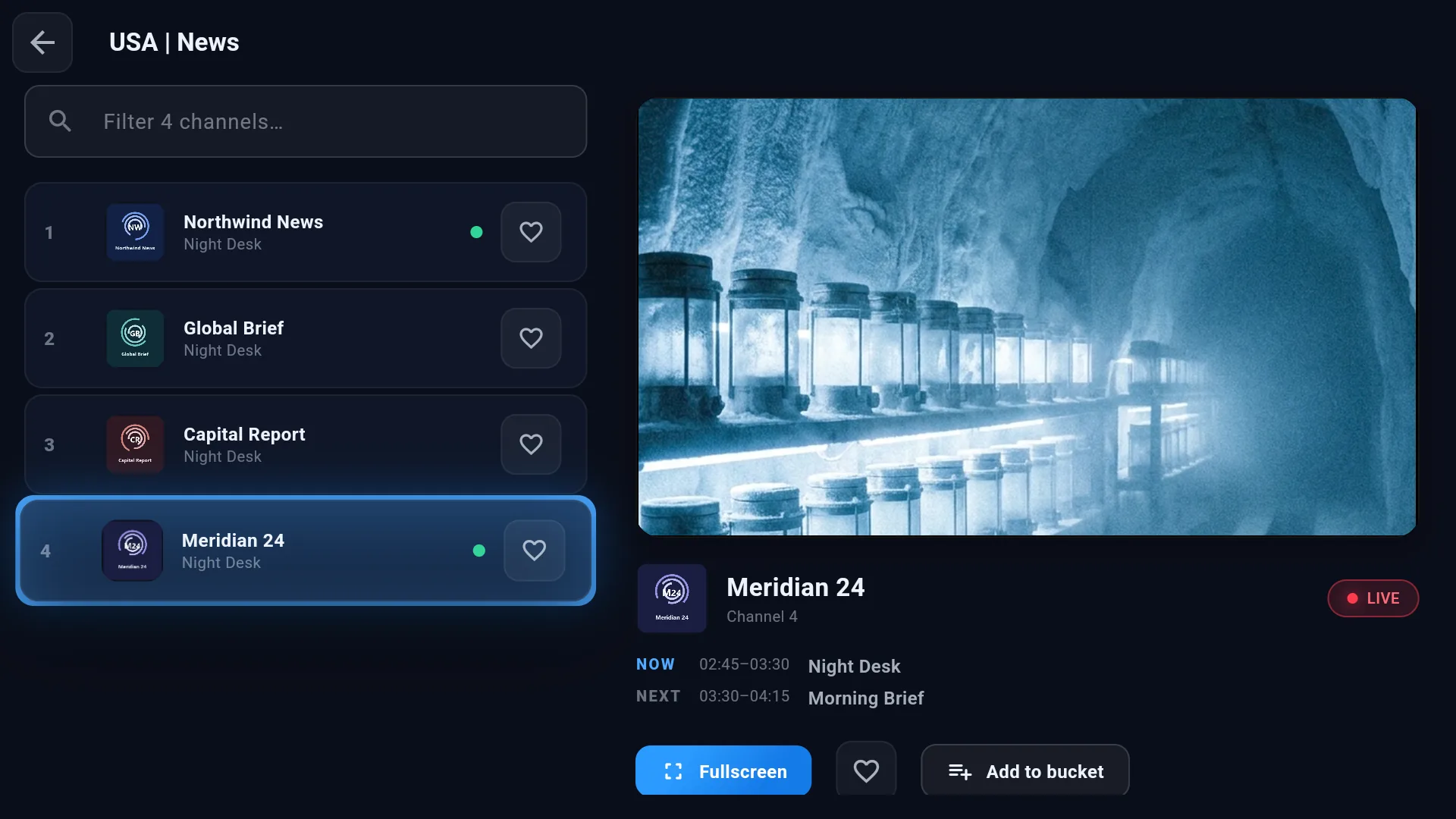Image resolution: width=1456 pixels, height=819 pixels.
Task: Favorite Northwind News with its heart
Action: [x=531, y=232]
